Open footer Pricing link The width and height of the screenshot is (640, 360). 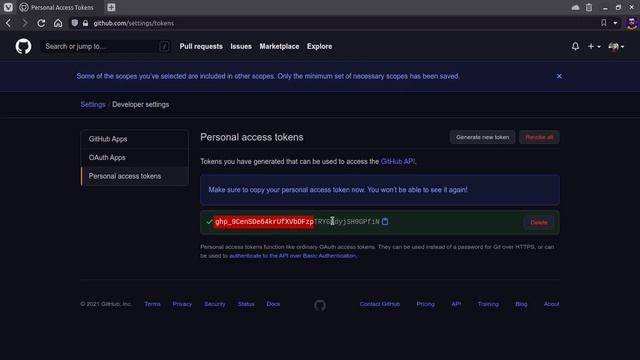click(425, 304)
